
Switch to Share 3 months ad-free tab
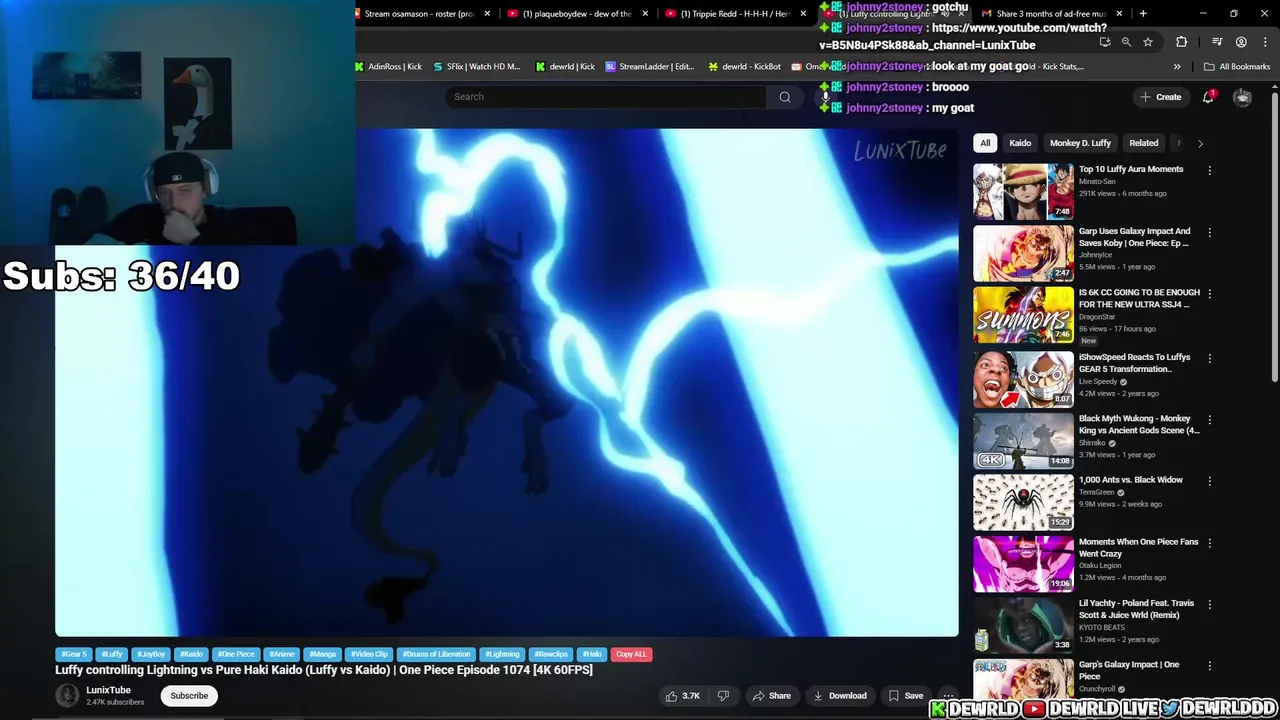tap(1050, 14)
